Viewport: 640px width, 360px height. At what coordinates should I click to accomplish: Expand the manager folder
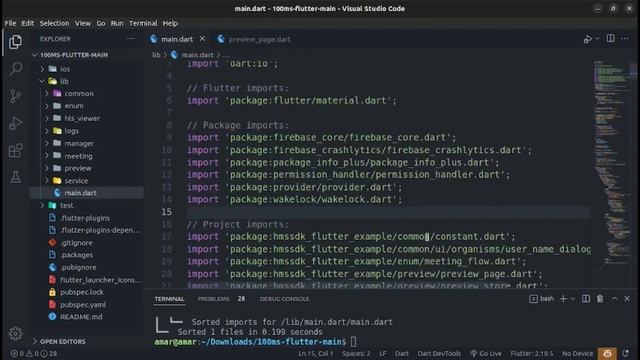(x=79, y=143)
